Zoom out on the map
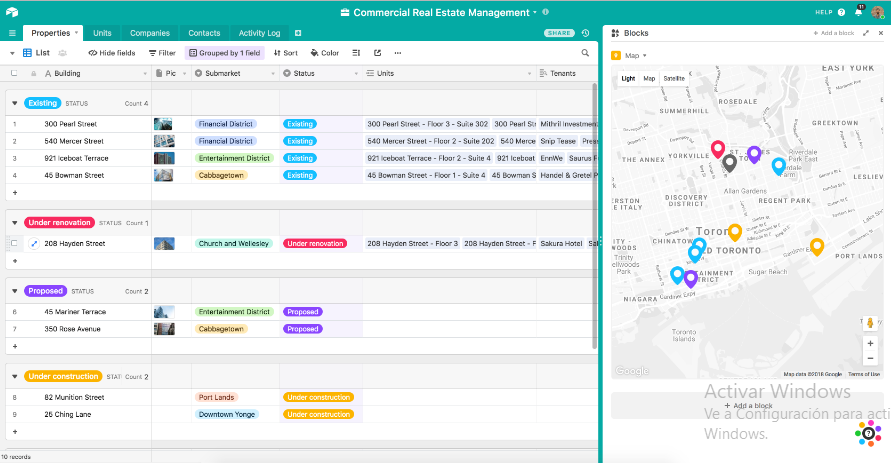 click(870, 358)
